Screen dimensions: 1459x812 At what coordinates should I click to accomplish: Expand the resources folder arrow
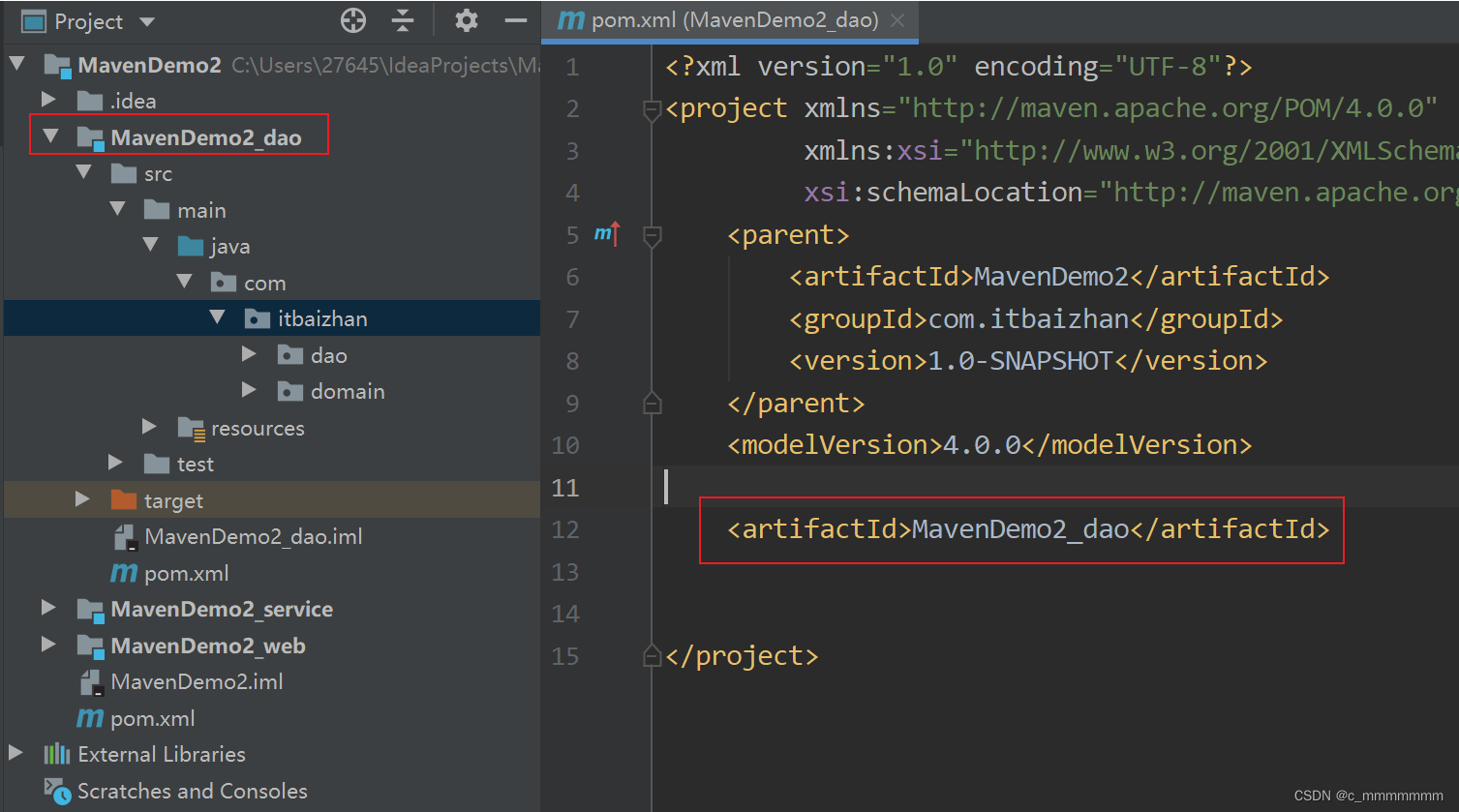pyautogui.click(x=149, y=427)
